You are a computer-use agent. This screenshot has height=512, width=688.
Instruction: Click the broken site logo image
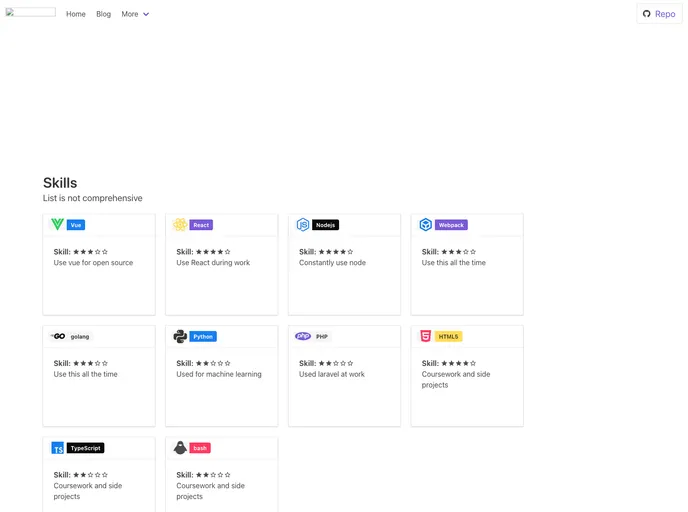pos(30,12)
